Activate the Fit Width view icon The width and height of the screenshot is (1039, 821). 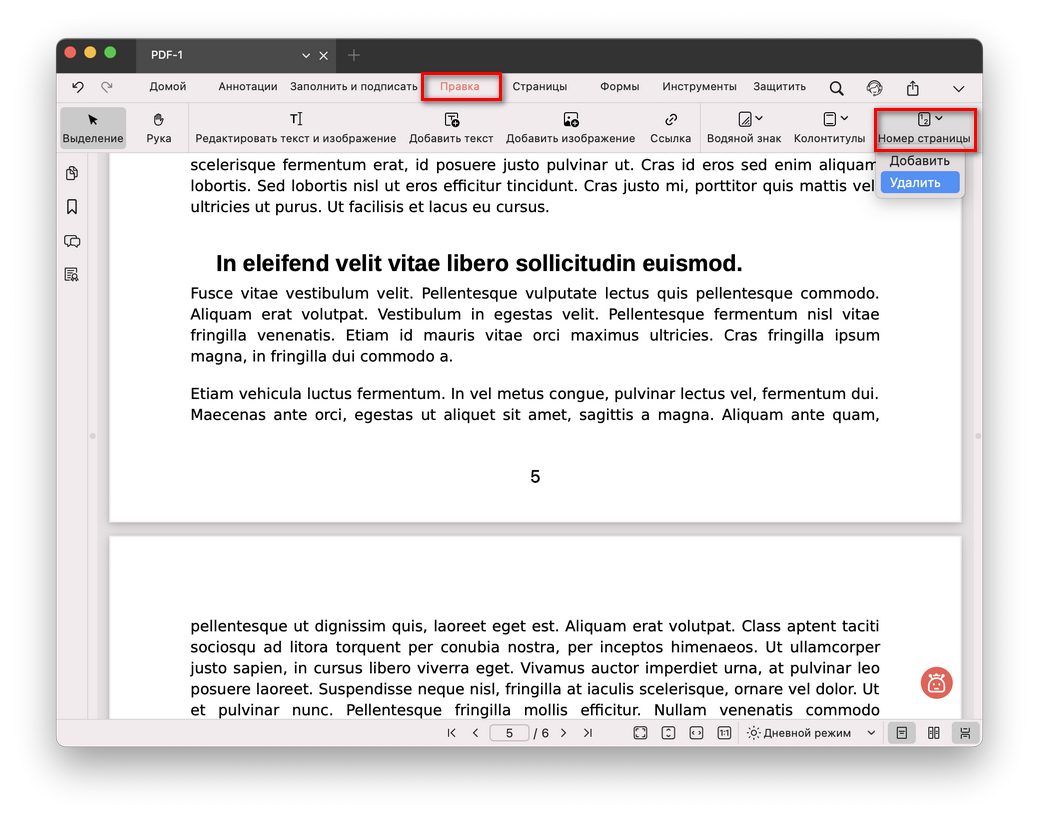click(695, 732)
